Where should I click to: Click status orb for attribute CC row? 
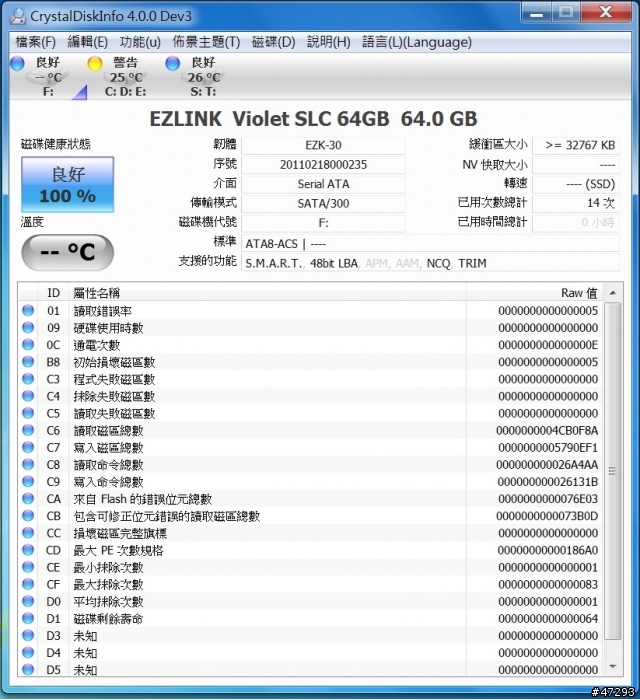[x=28, y=533]
